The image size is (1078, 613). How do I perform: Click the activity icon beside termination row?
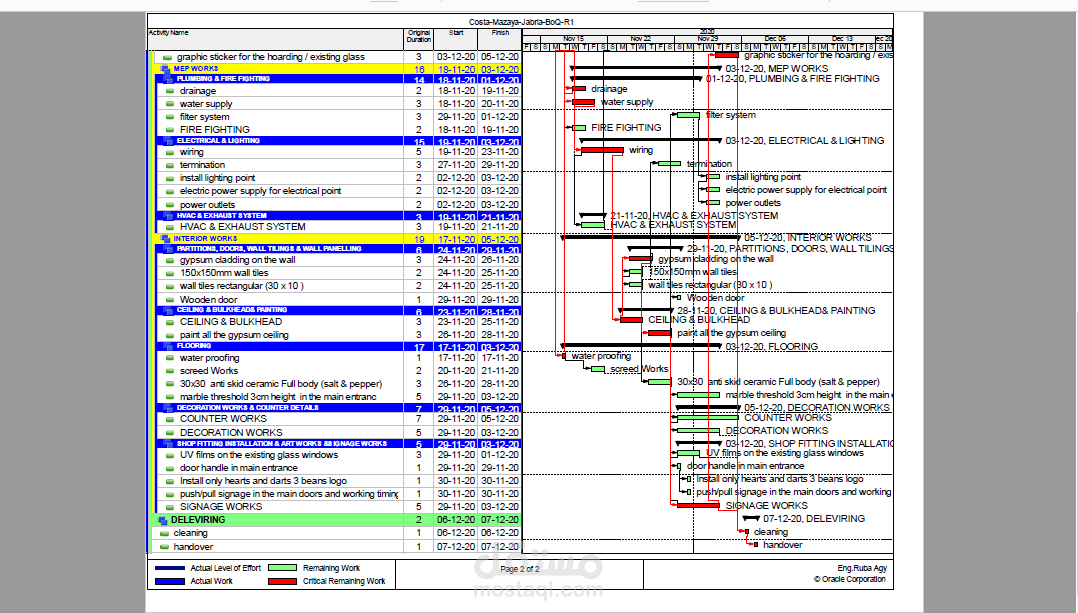pos(170,165)
